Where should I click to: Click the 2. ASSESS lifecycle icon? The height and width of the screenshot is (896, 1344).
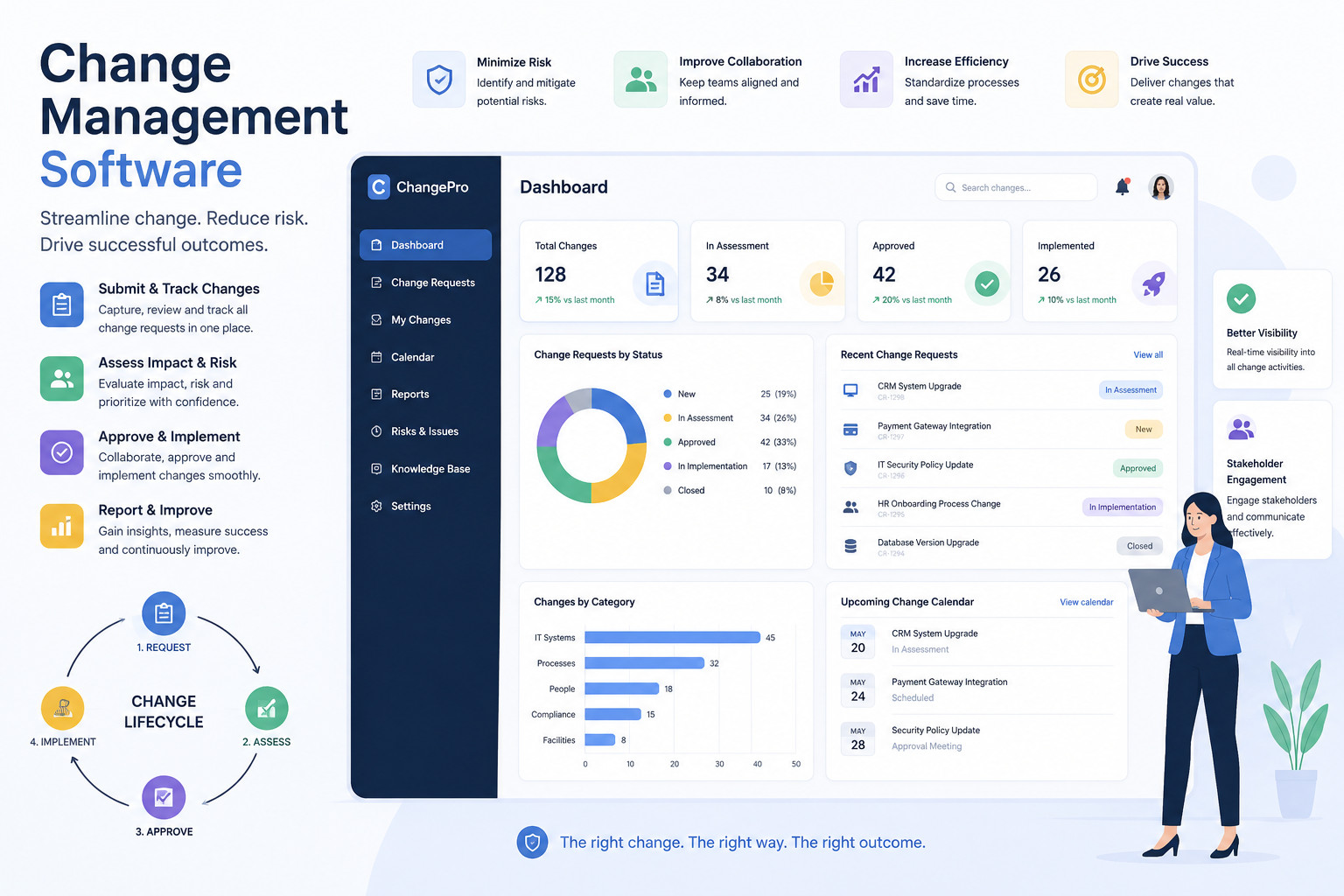click(267, 709)
